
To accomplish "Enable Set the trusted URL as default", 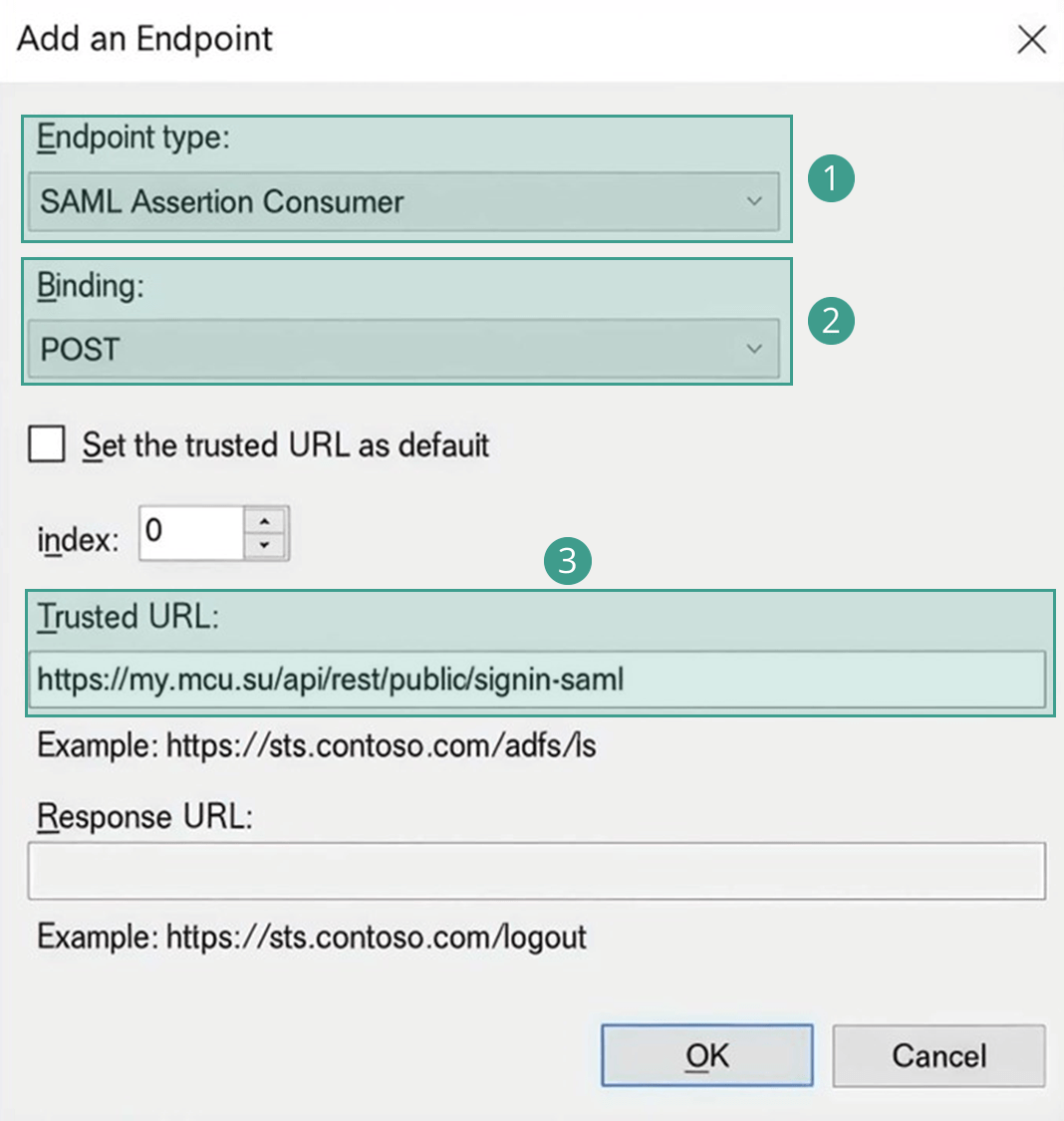I will (45, 444).
